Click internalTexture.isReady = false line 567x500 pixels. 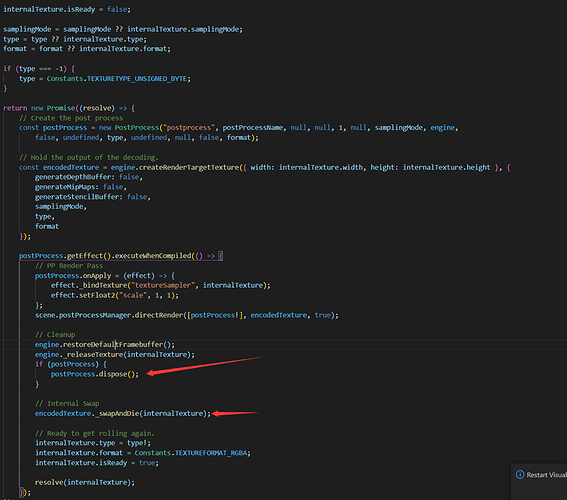click(67, 9)
